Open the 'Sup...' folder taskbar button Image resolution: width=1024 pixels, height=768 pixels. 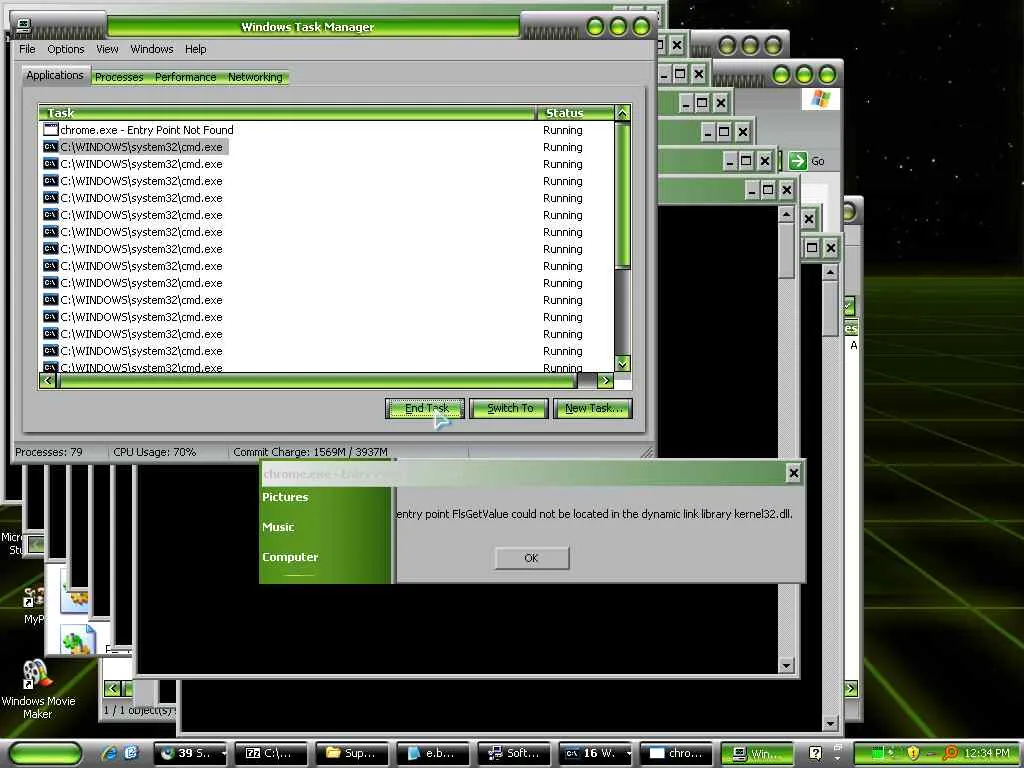(x=353, y=754)
